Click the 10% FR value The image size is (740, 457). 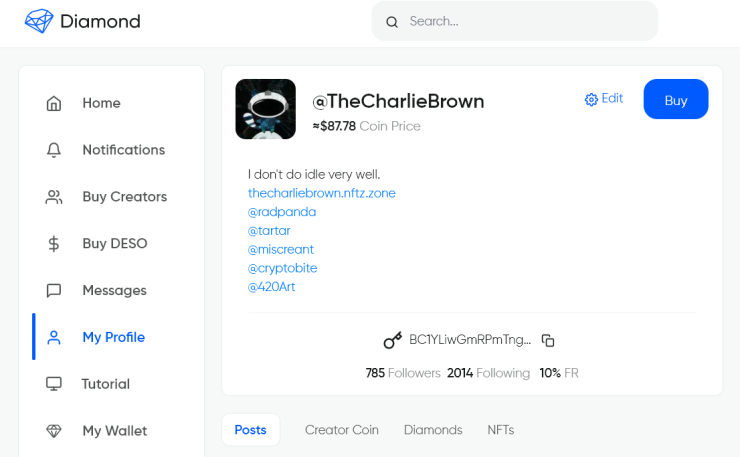pos(559,373)
